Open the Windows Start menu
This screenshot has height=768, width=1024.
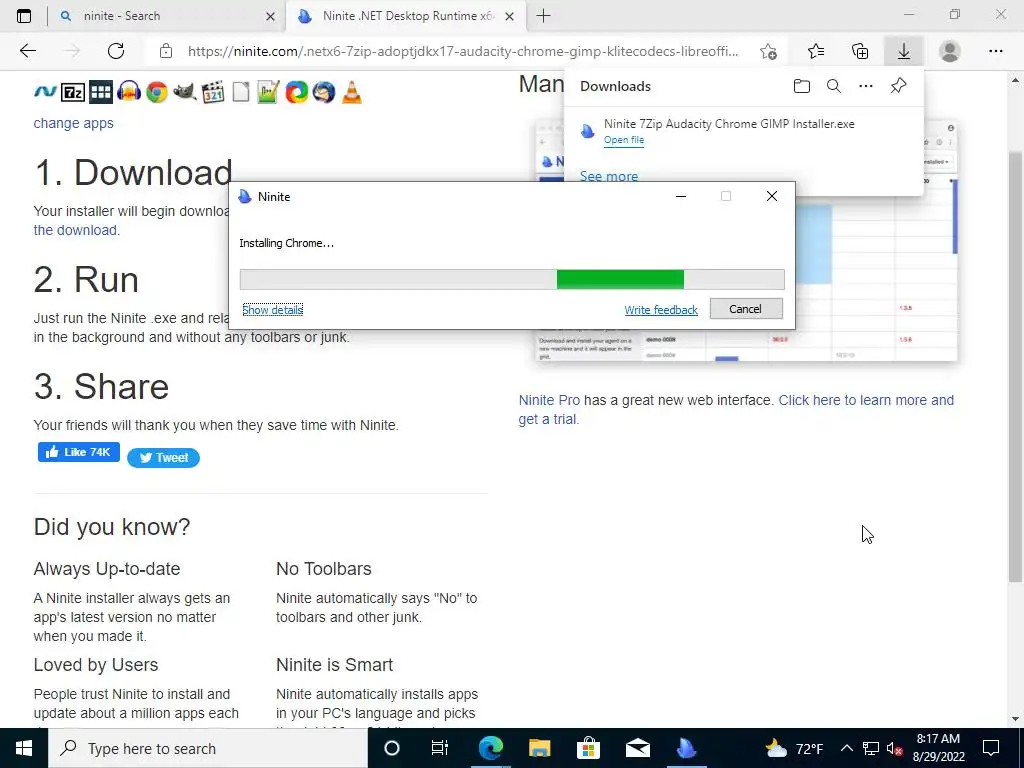[24, 748]
